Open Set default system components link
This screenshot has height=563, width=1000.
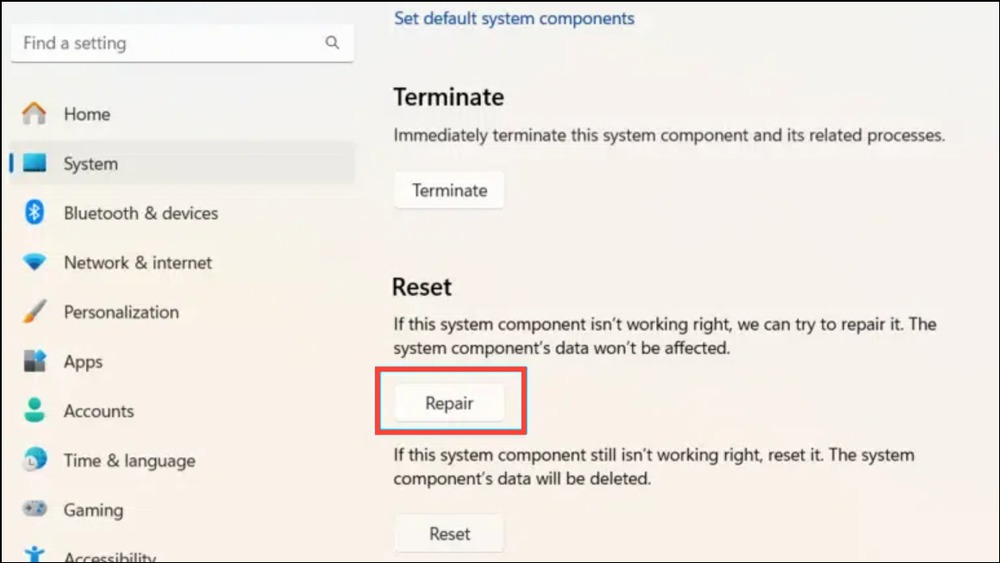514,18
